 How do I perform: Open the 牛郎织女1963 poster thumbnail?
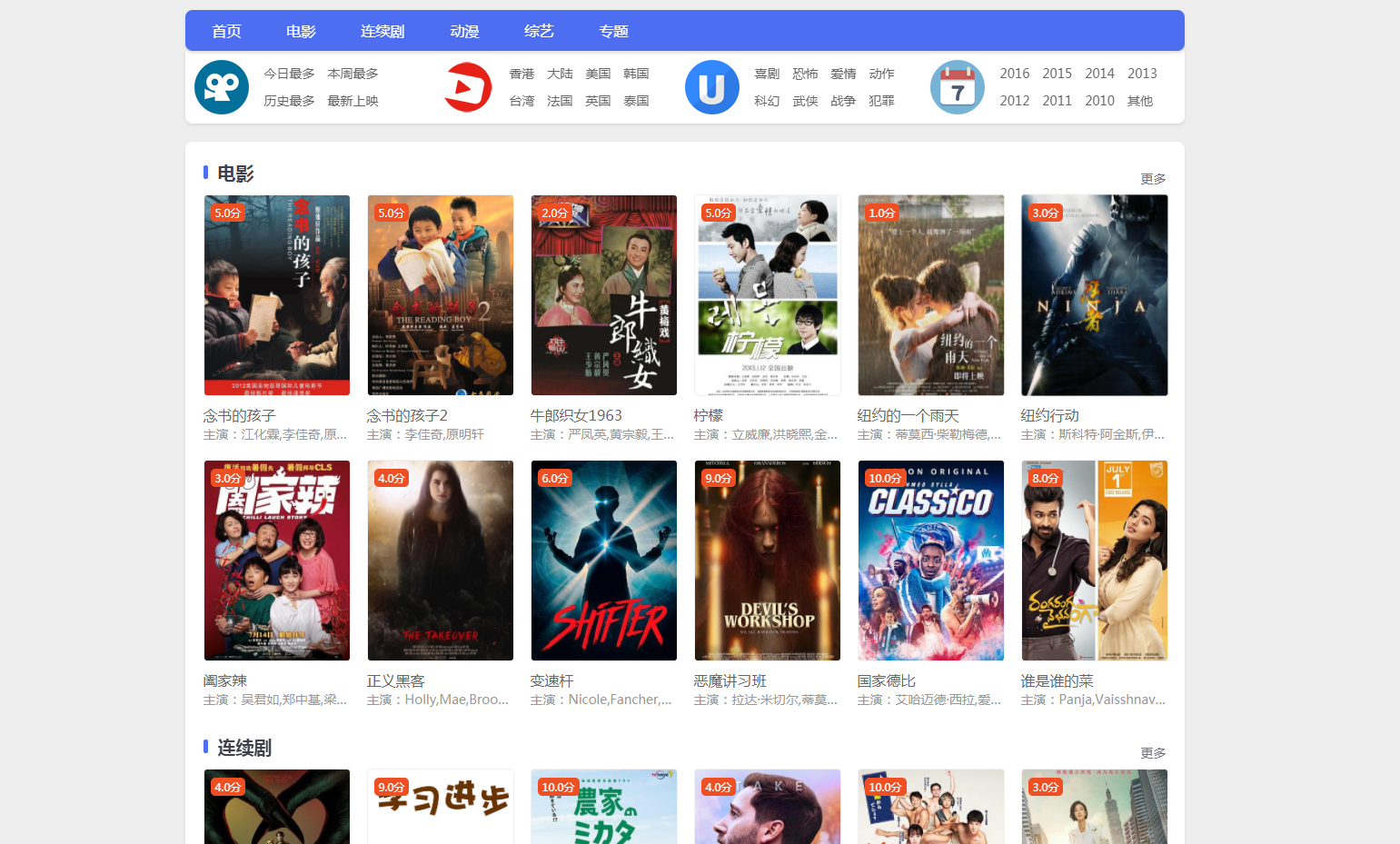[604, 295]
